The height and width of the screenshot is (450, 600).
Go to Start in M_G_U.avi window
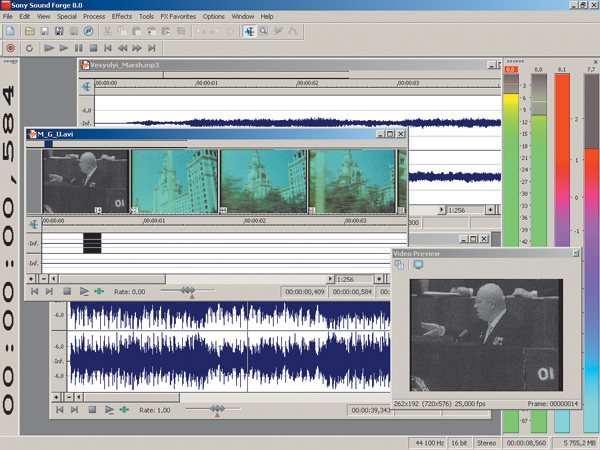coord(34,292)
